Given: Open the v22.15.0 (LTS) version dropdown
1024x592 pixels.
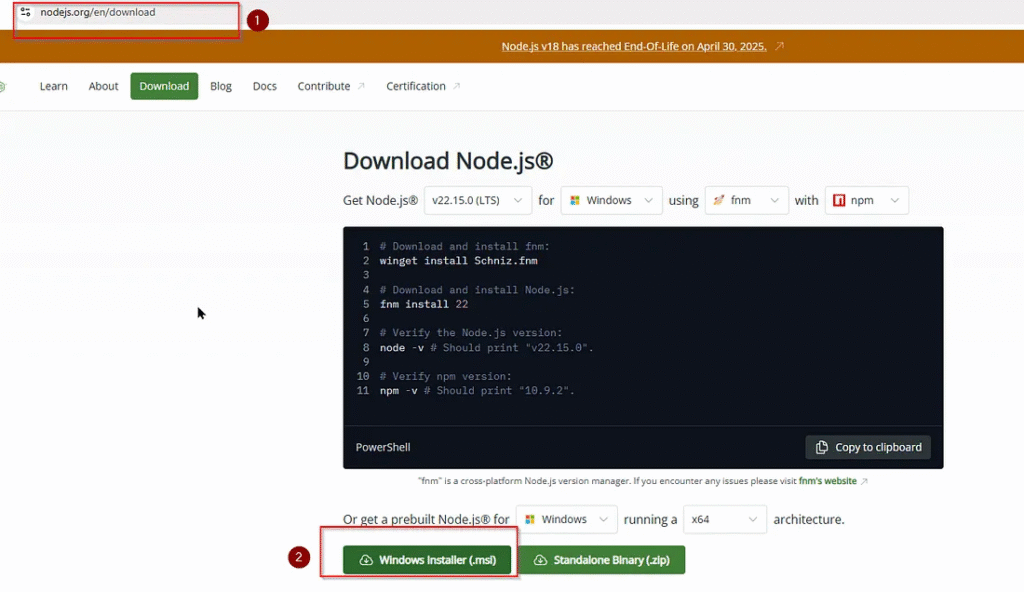Looking at the screenshot, I should pyautogui.click(x=478, y=201).
